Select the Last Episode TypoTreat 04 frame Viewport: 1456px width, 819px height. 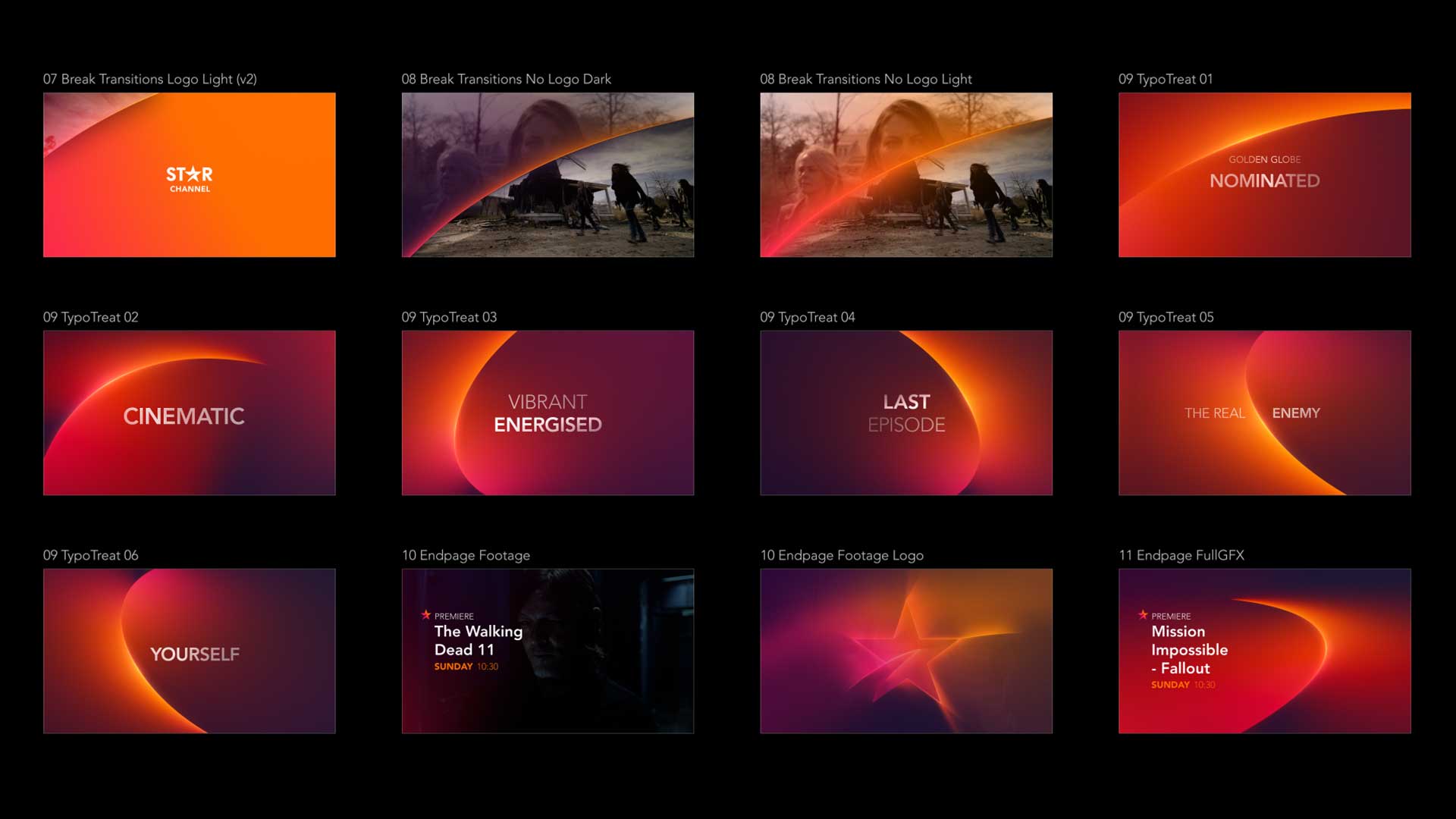click(906, 413)
